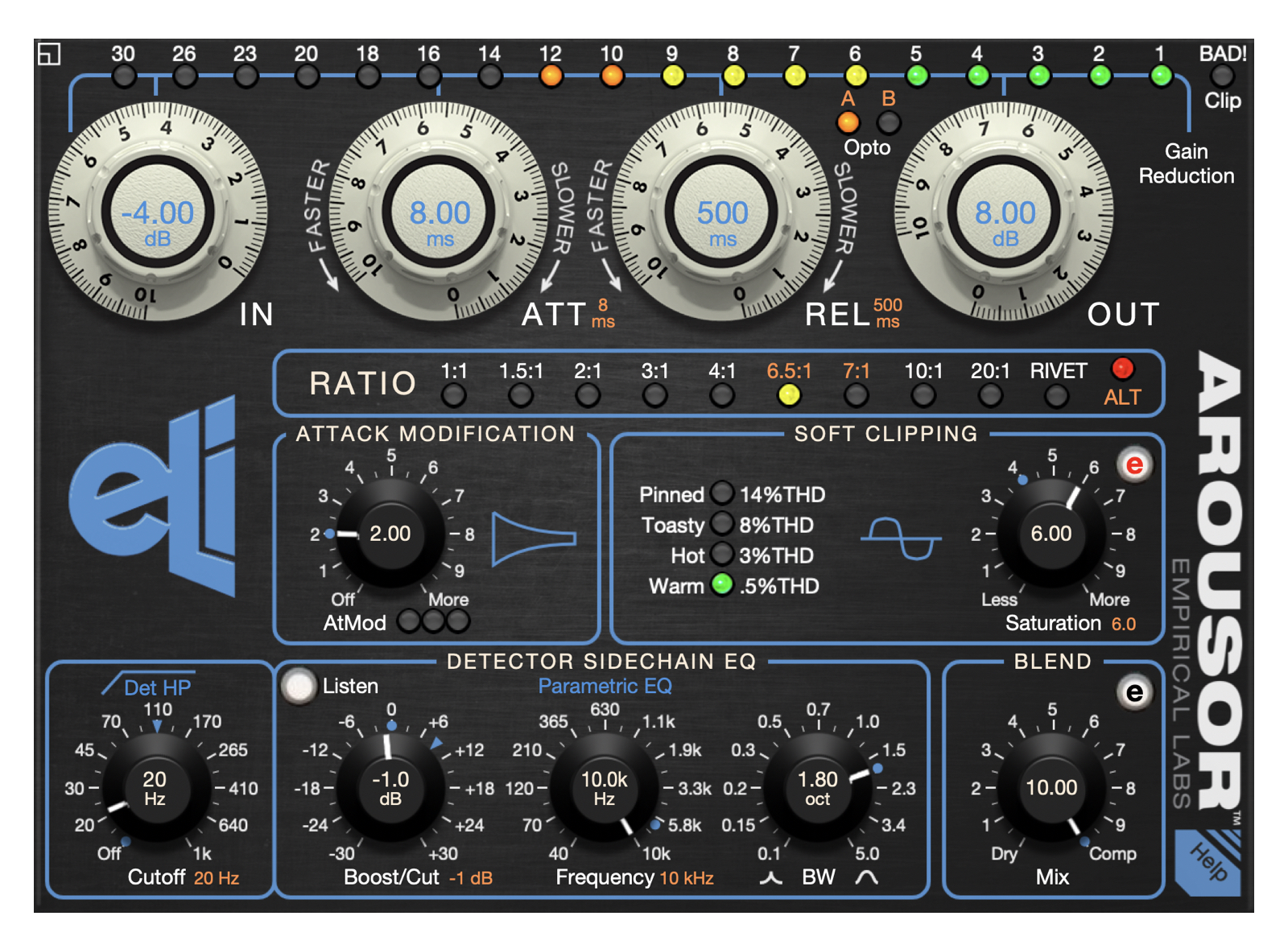
Task: Choose Hot 3%THD clipping
Action: point(722,554)
